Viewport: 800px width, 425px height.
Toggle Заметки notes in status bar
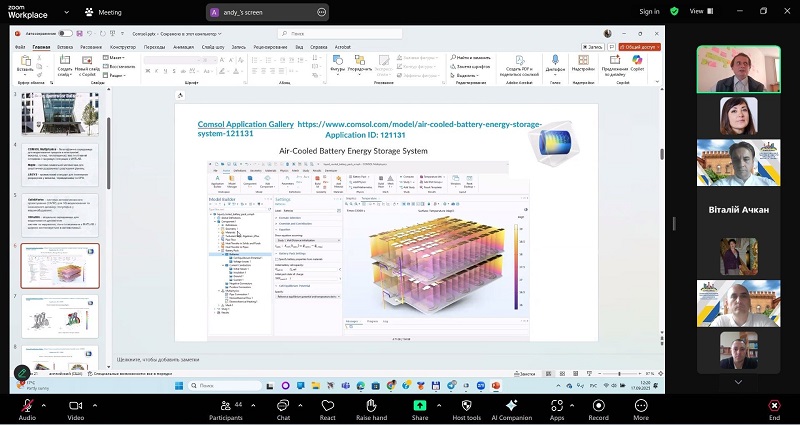(524, 374)
